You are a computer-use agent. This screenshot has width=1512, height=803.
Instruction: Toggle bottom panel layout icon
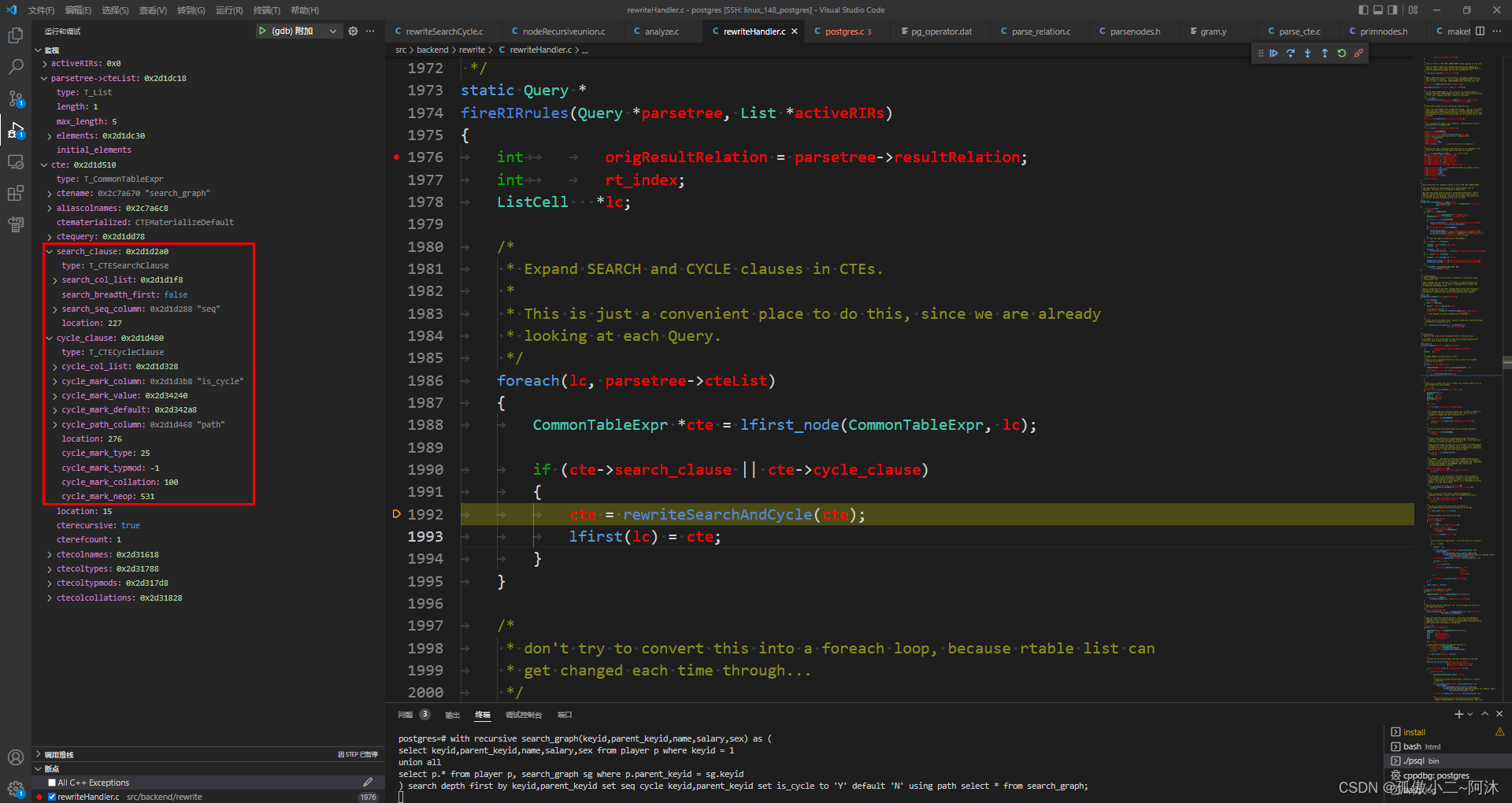click(x=1378, y=10)
